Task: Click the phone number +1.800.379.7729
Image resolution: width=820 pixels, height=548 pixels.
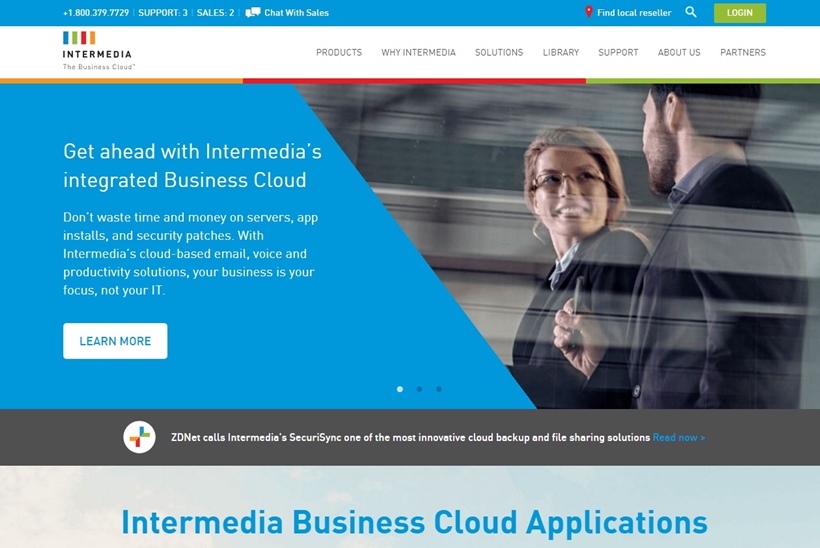Action: click(x=96, y=13)
